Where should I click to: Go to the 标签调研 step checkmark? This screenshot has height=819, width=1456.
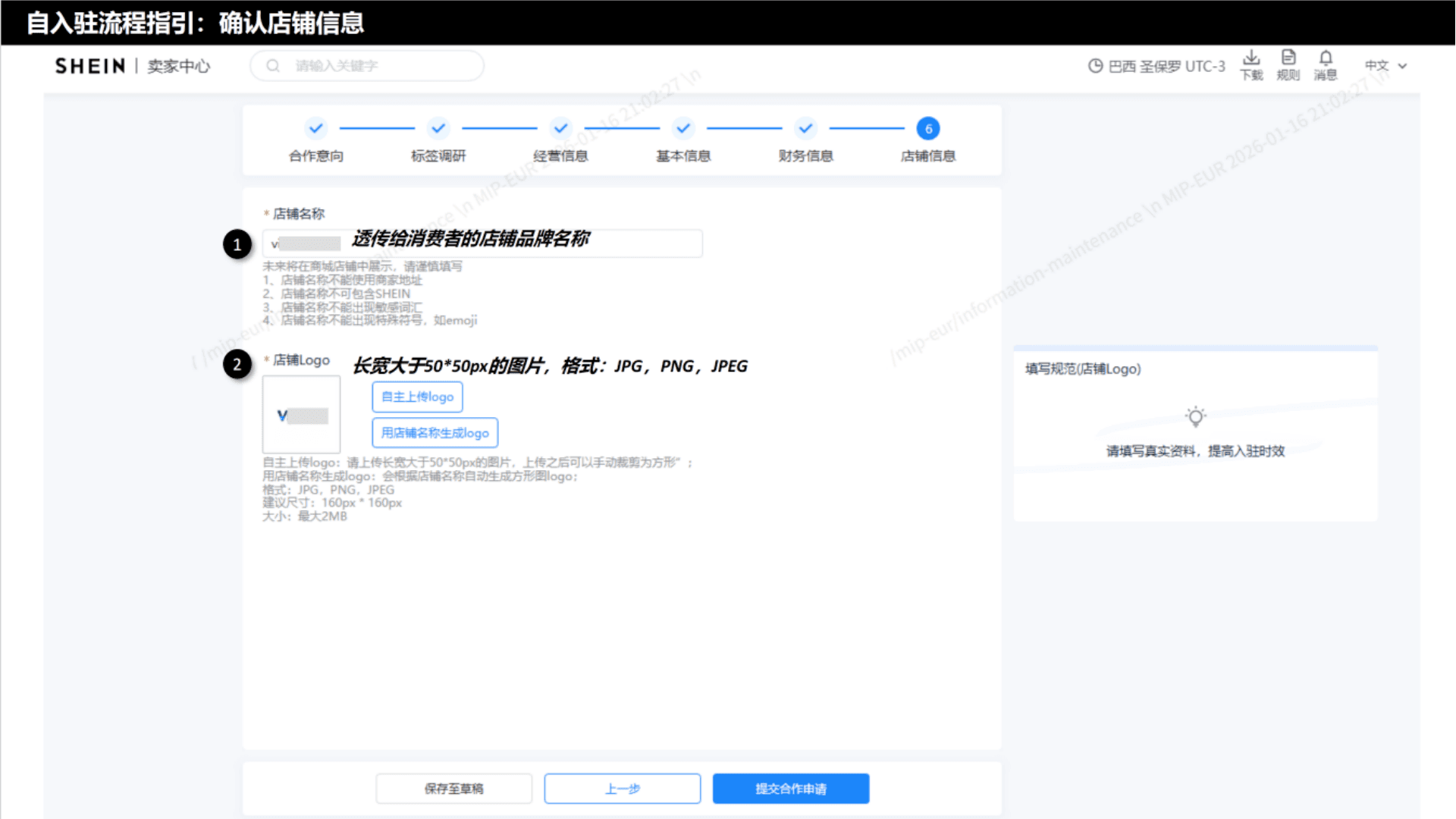pos(438,128)
